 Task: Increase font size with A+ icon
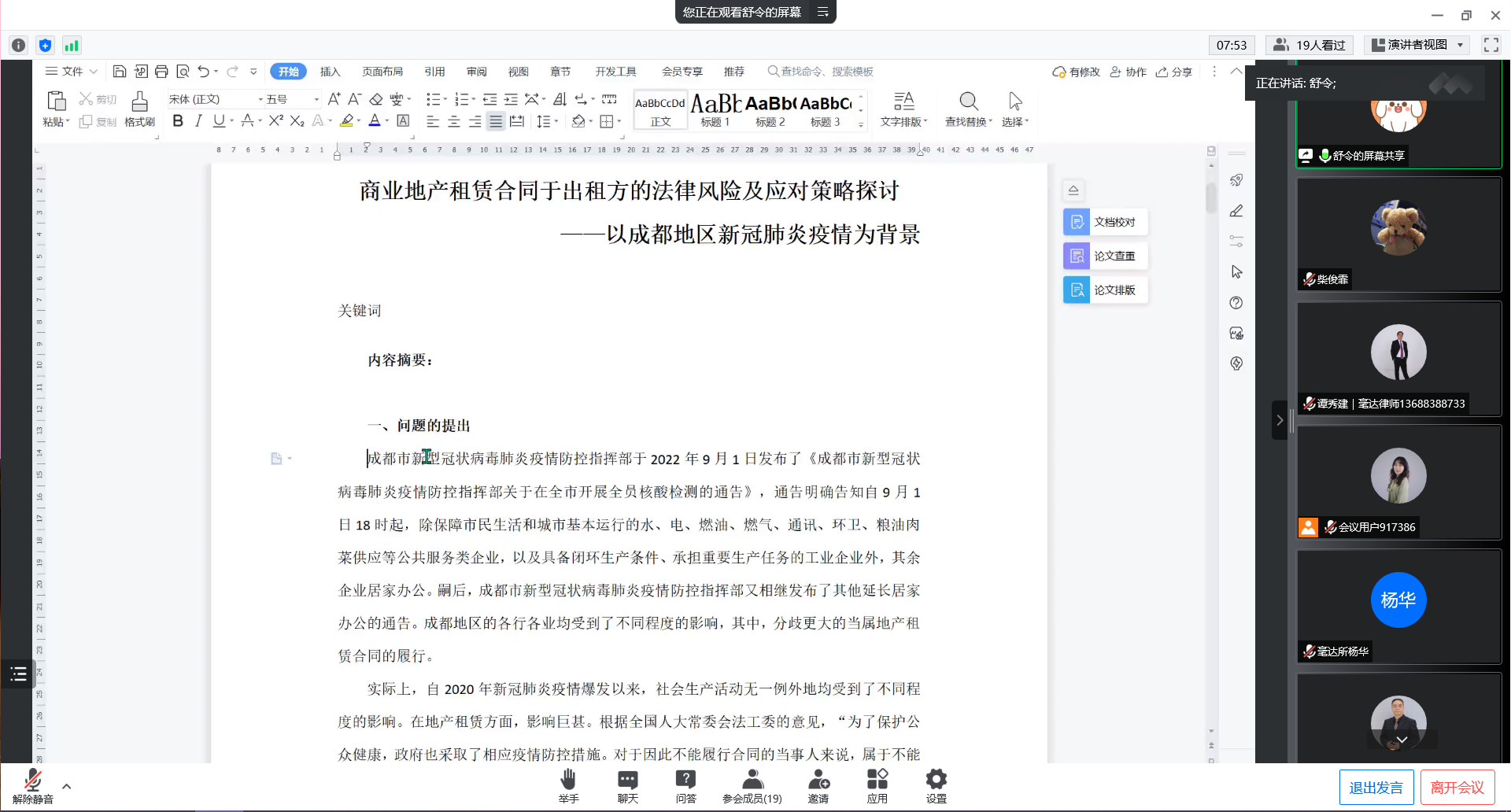[334, 99]
